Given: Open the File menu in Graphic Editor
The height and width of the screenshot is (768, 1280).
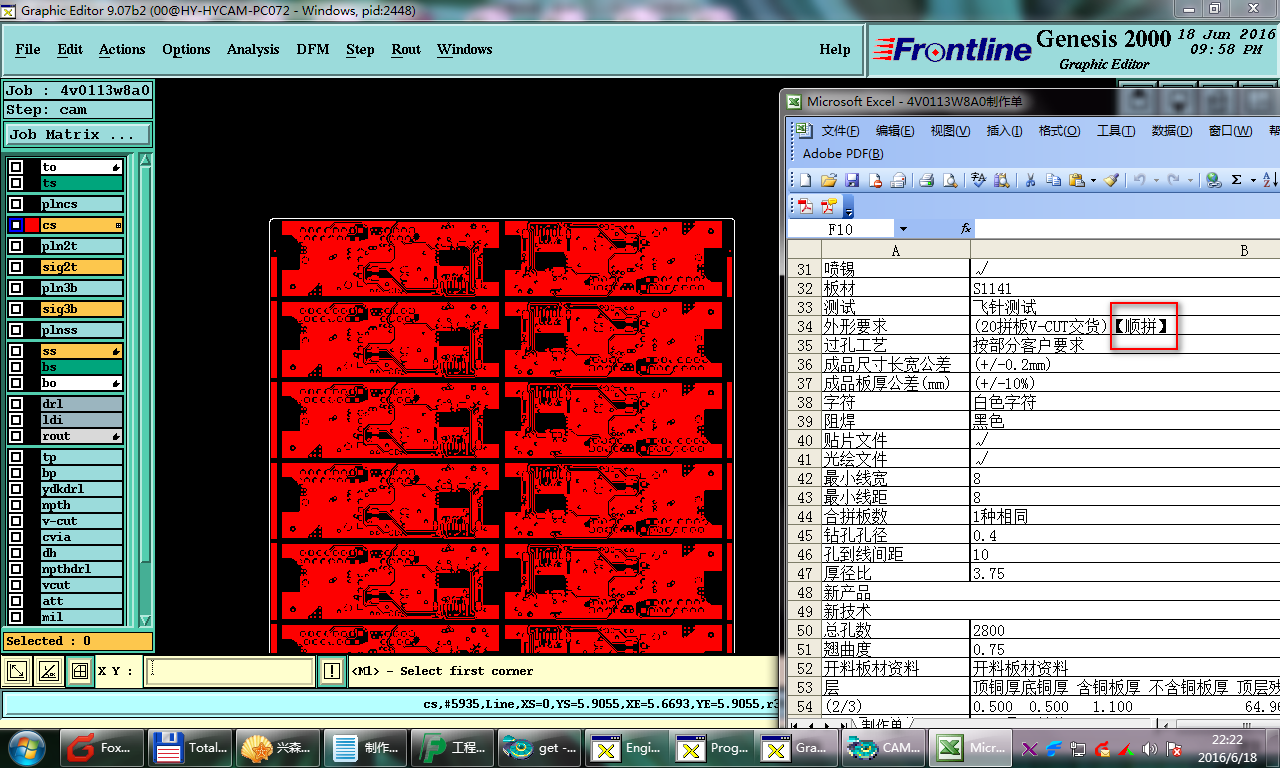Looking at the screenshot, I should pos(28,49).
